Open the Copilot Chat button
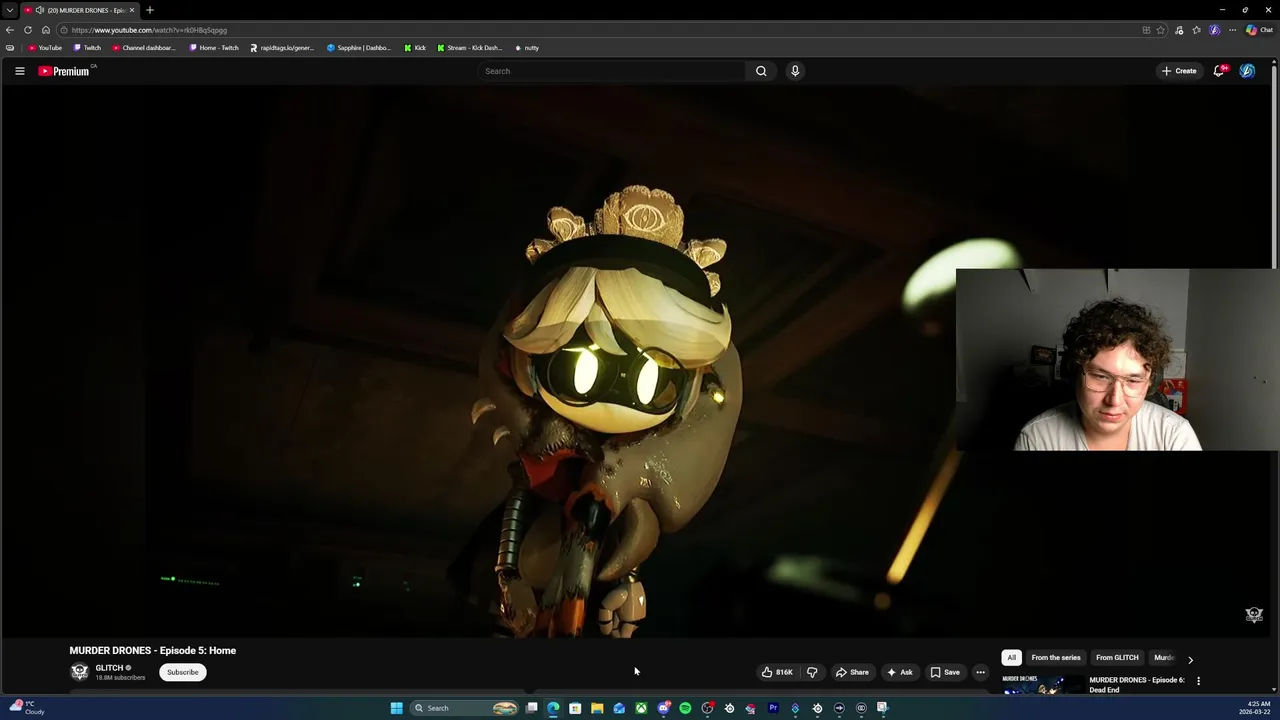This screenshot has width=1280, height=720. pos(1259,30)
